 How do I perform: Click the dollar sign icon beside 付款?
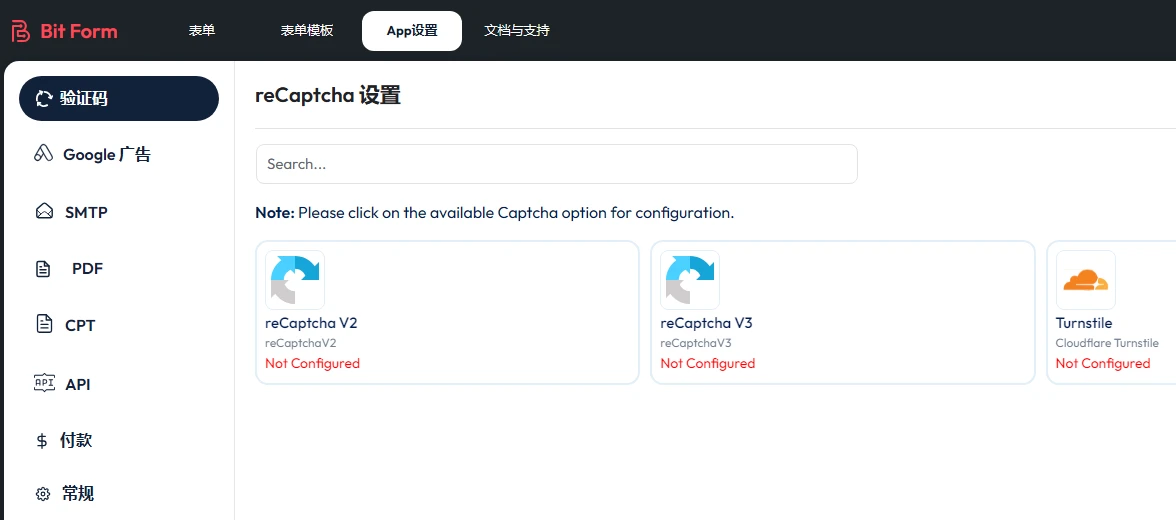pyautogui.click(x=42, y=440)
